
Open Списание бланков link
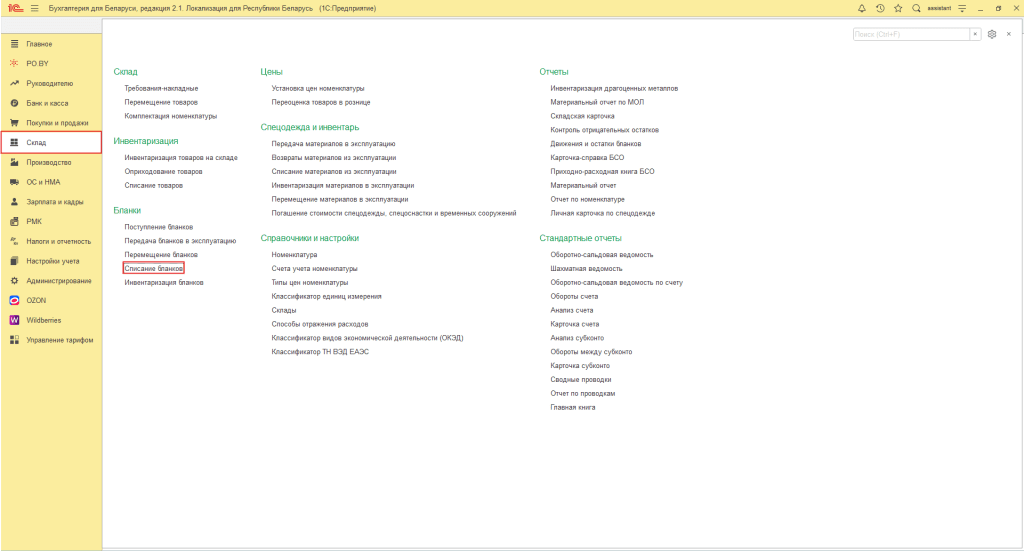pos(153,268)
